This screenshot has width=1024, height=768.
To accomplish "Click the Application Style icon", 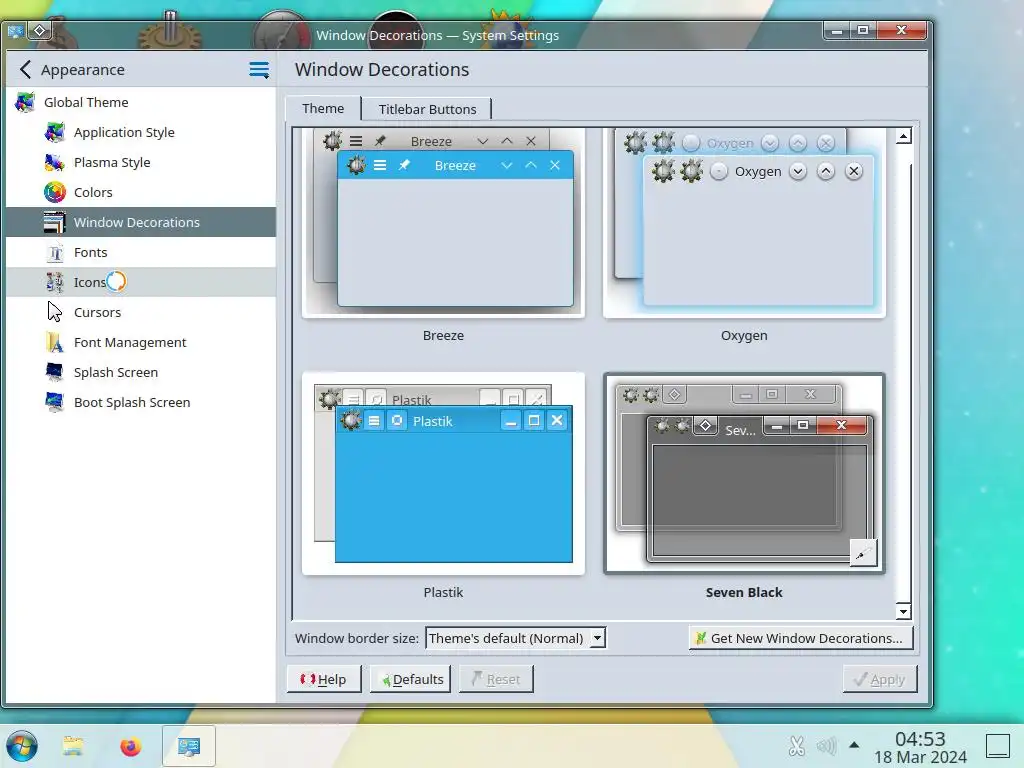I will (55, 133).
